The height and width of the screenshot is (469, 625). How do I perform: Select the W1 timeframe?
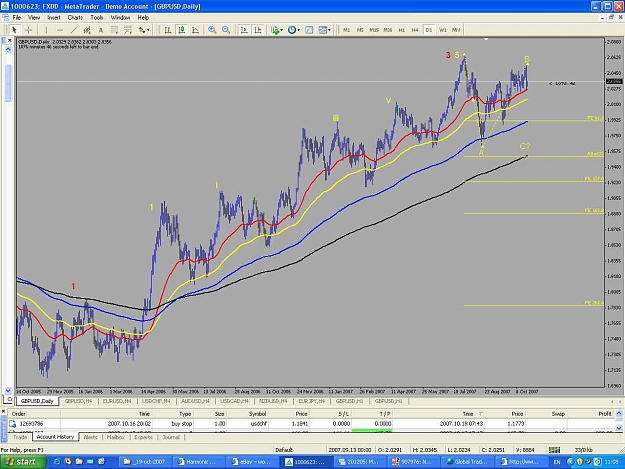coord(442,30)
